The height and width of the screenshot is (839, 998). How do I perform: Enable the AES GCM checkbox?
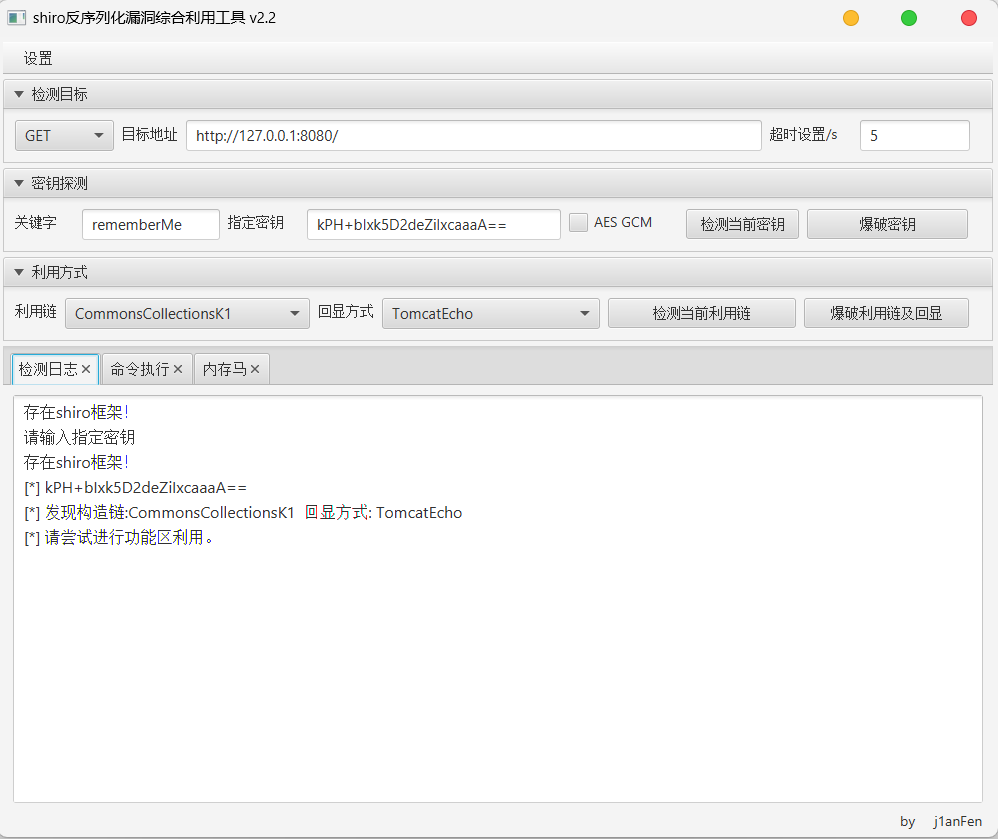coord(578,223)
